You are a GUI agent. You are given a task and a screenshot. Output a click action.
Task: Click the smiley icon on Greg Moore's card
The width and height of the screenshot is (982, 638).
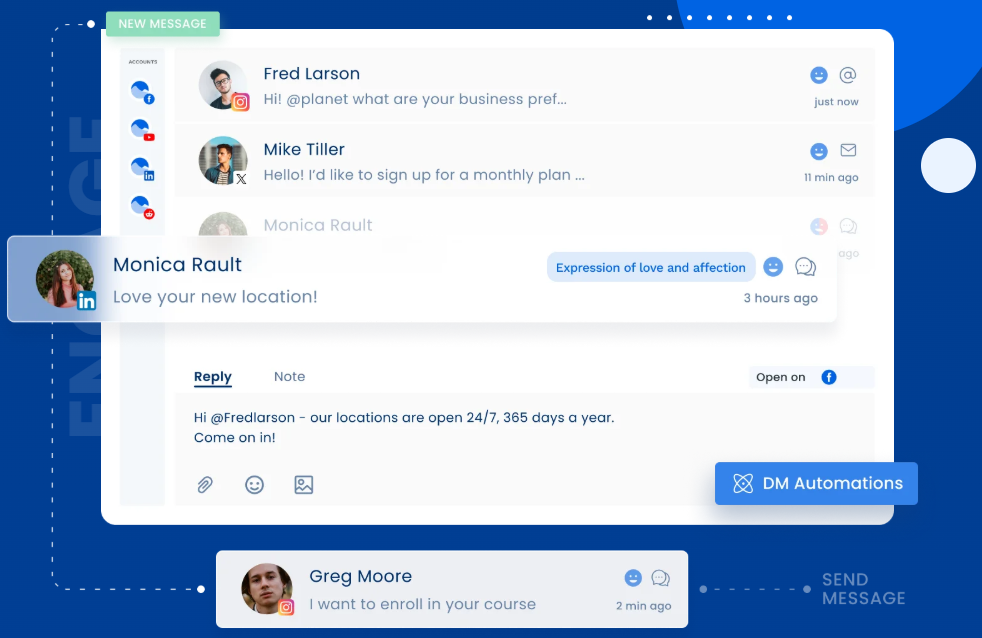(633, 578)
